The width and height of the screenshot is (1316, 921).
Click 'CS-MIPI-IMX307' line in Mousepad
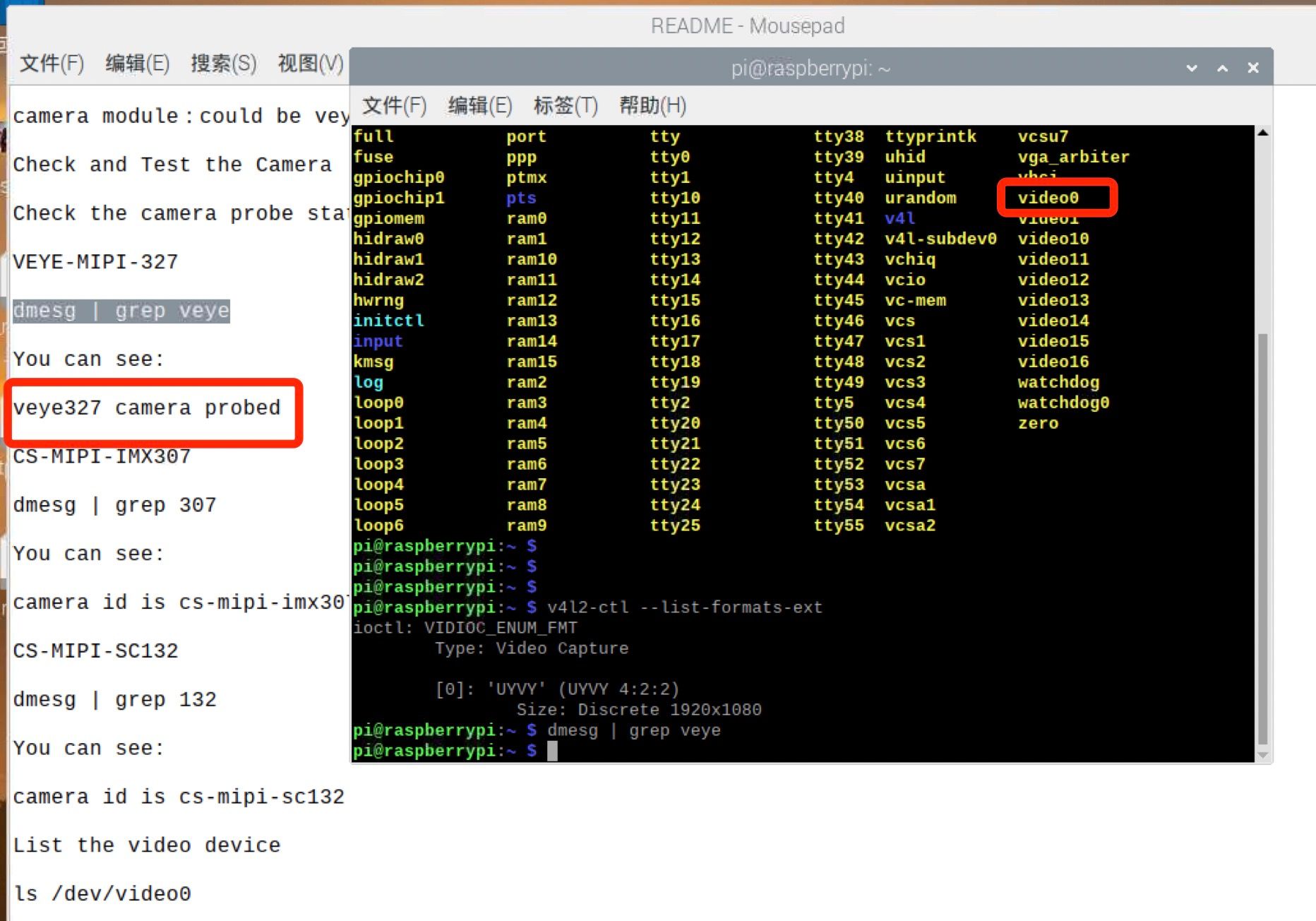point(102,456)
